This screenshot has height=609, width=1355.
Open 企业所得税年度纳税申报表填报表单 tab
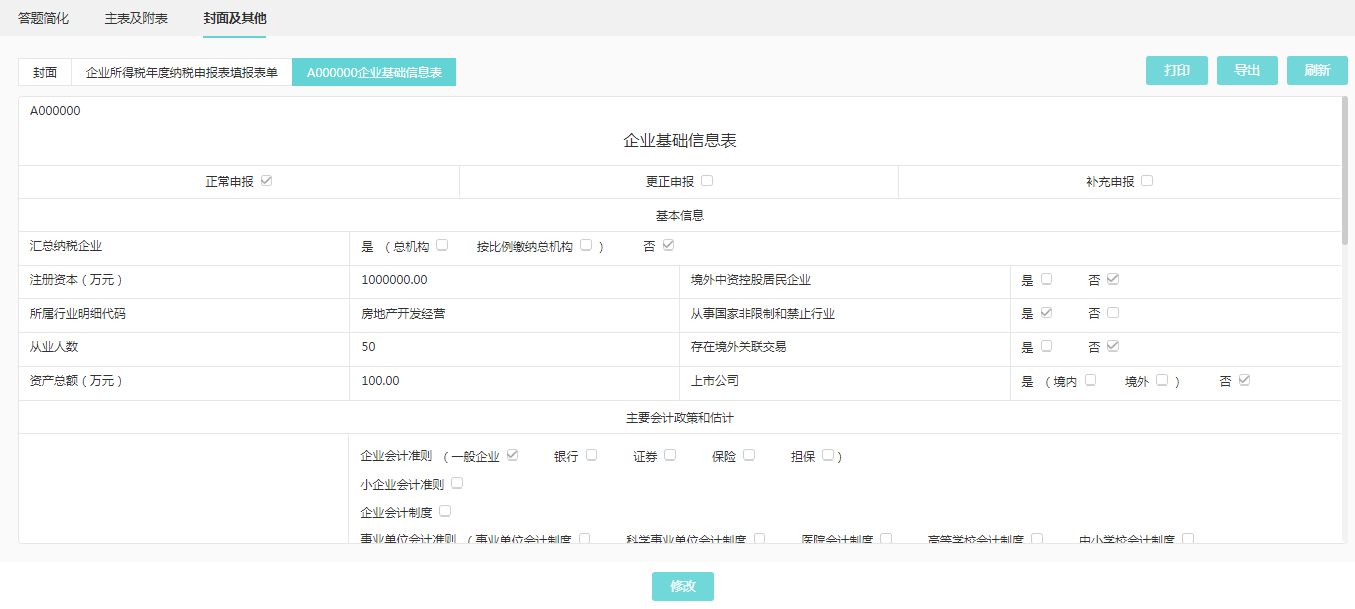pos(182,72)
